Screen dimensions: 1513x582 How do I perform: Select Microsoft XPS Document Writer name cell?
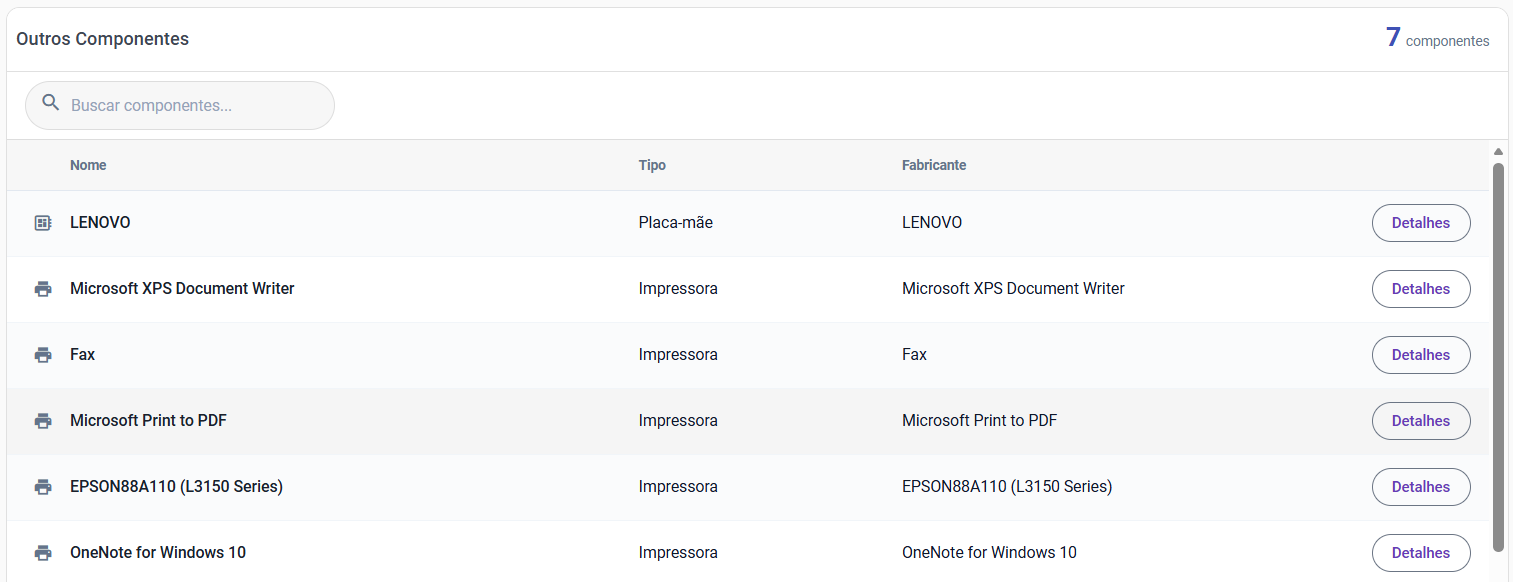tap(182, 289)
